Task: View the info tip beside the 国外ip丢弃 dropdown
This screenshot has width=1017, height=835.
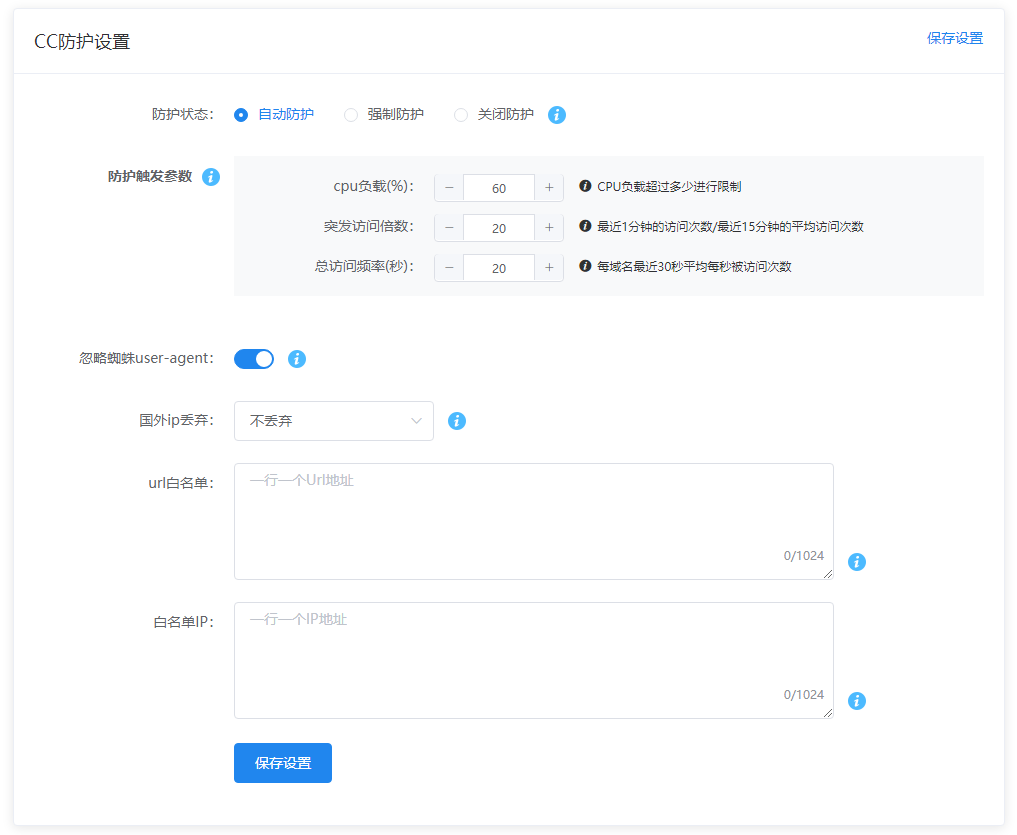Action: [x=457, y=421]
